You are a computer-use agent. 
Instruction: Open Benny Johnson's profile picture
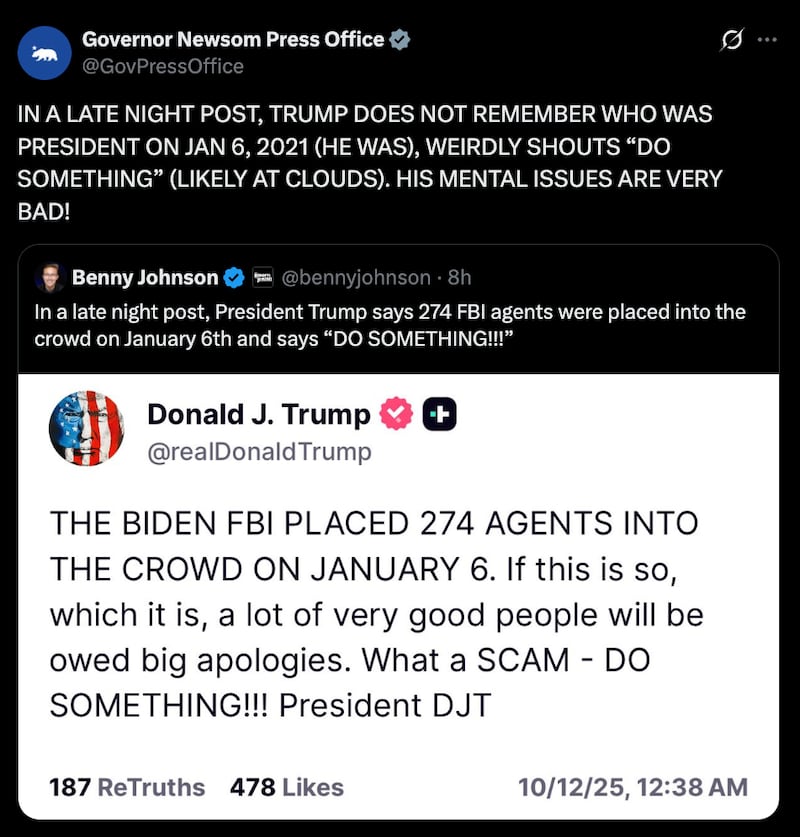pos(50,278)
